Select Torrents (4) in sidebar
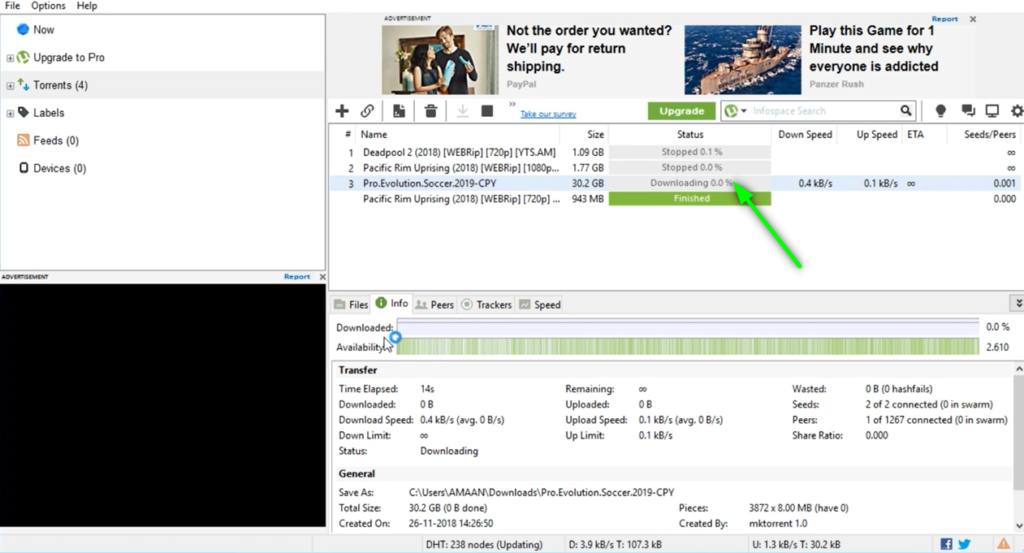This screenshot has height=553, width=1024. (x=60, y=85)
